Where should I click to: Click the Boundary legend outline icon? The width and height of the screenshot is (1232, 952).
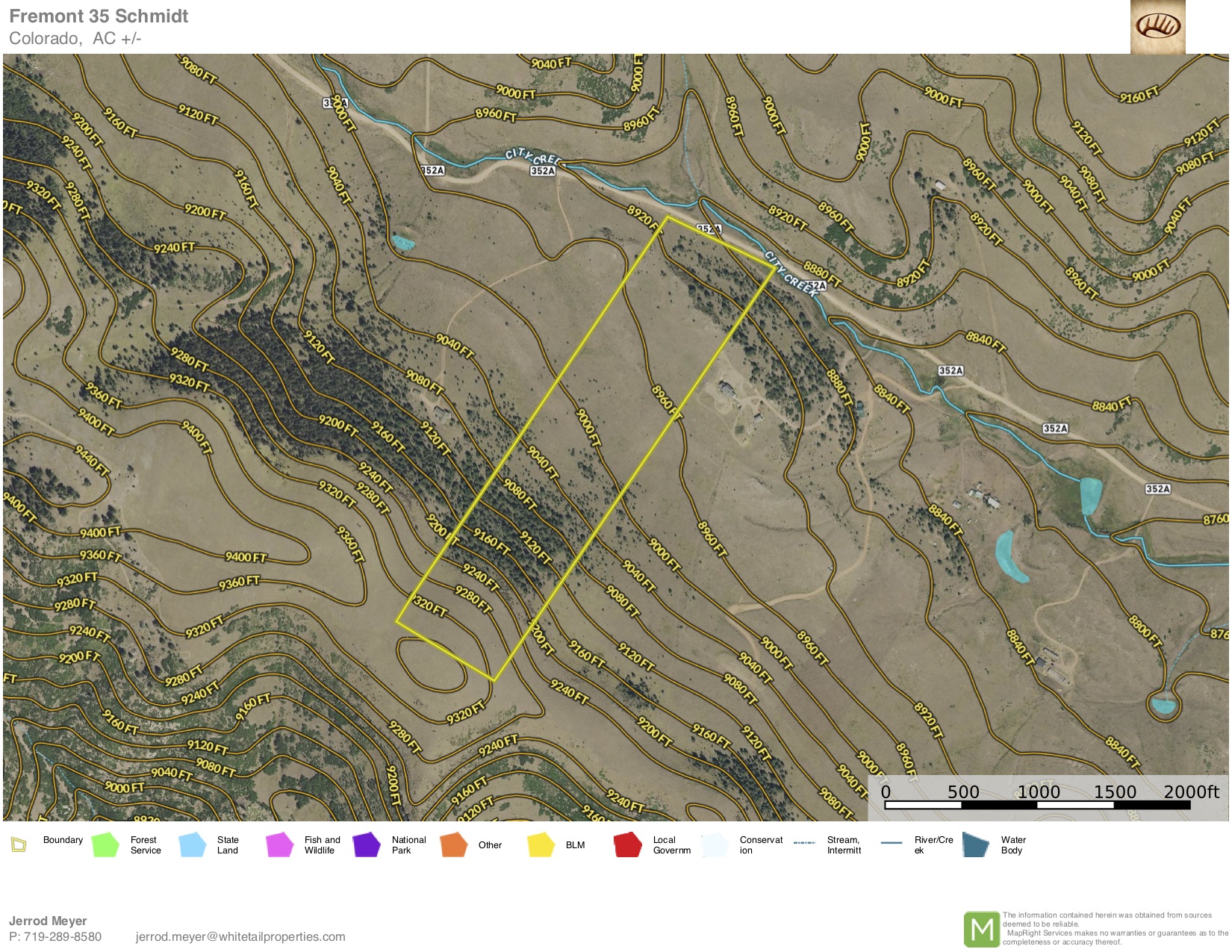(19, 845)
